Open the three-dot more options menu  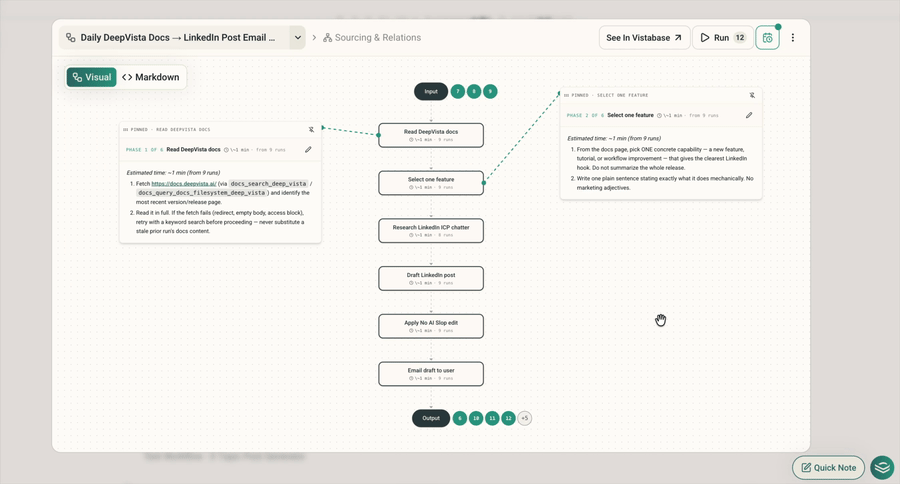click(793, 38)
